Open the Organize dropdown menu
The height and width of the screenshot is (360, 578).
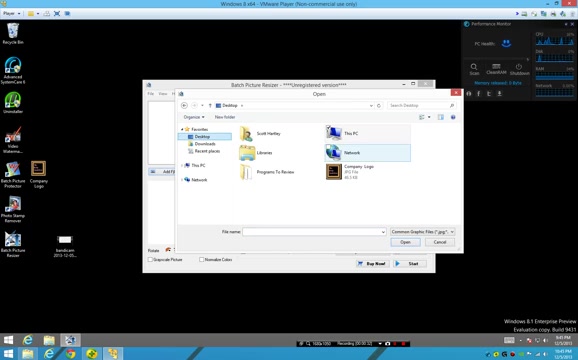click(194, 117)
